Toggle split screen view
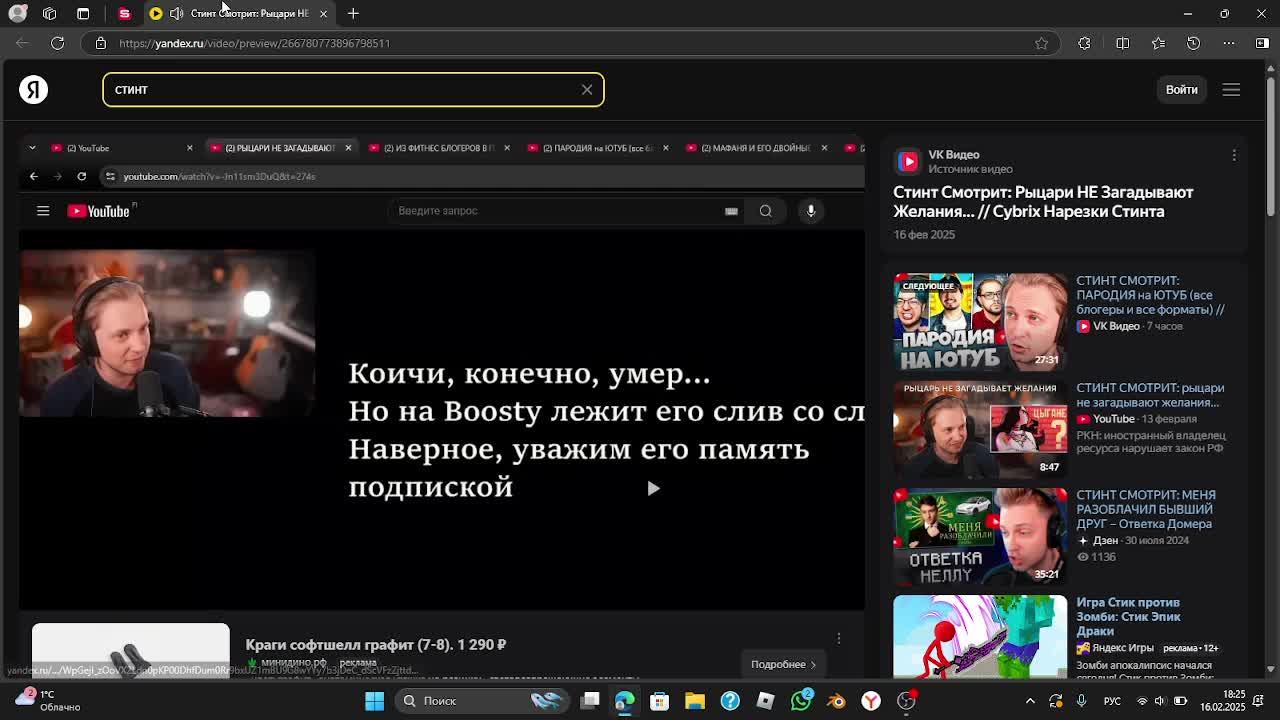1280x720 pixels. pyautogui.click(x=1122, y=43)
